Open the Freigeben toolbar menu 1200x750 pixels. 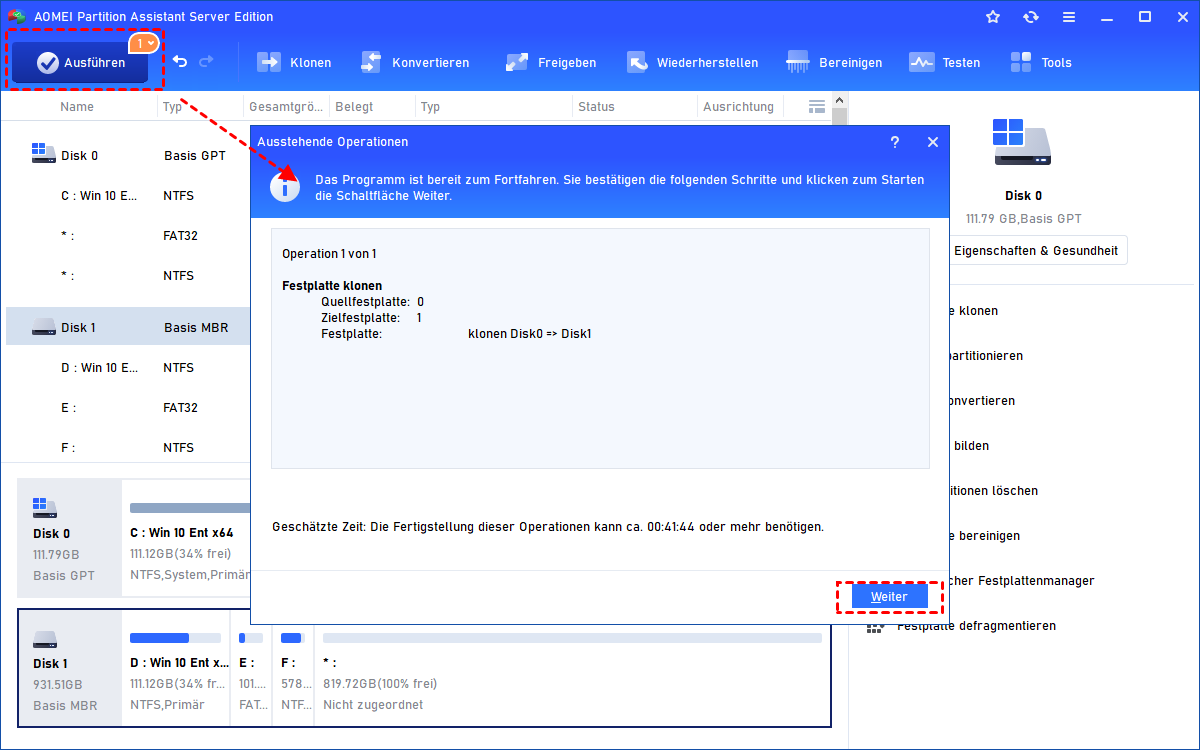pos(550,62)
